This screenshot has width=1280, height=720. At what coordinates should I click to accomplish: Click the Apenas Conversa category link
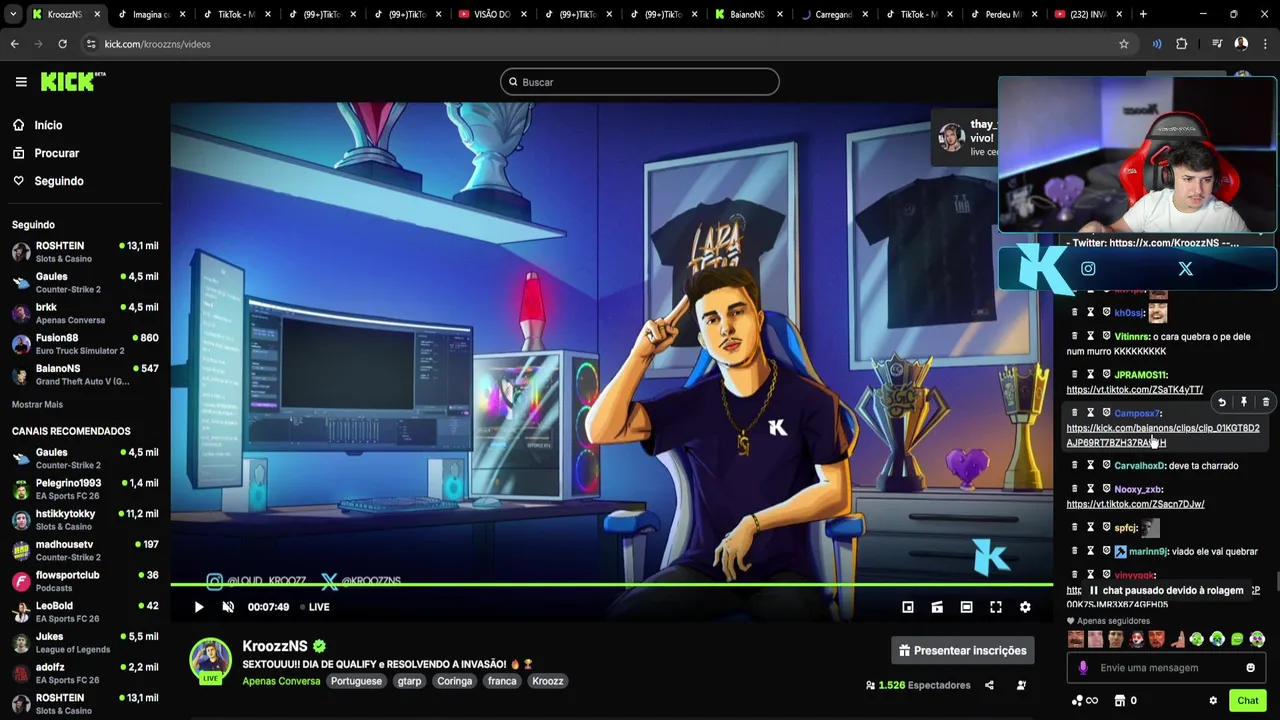(x=281, y=681)
